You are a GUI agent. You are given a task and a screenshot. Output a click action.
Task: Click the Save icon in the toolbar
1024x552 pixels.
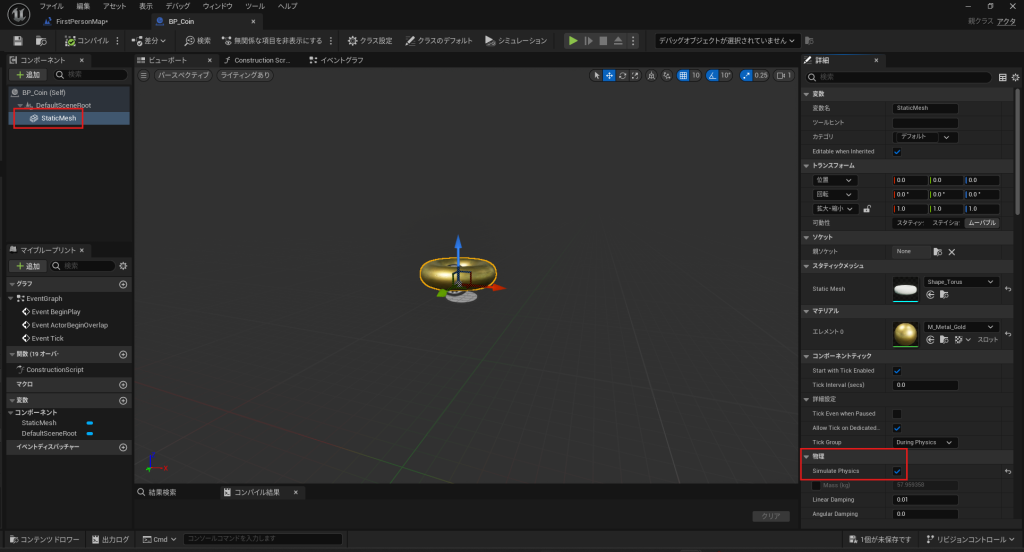tap(18, 41)
